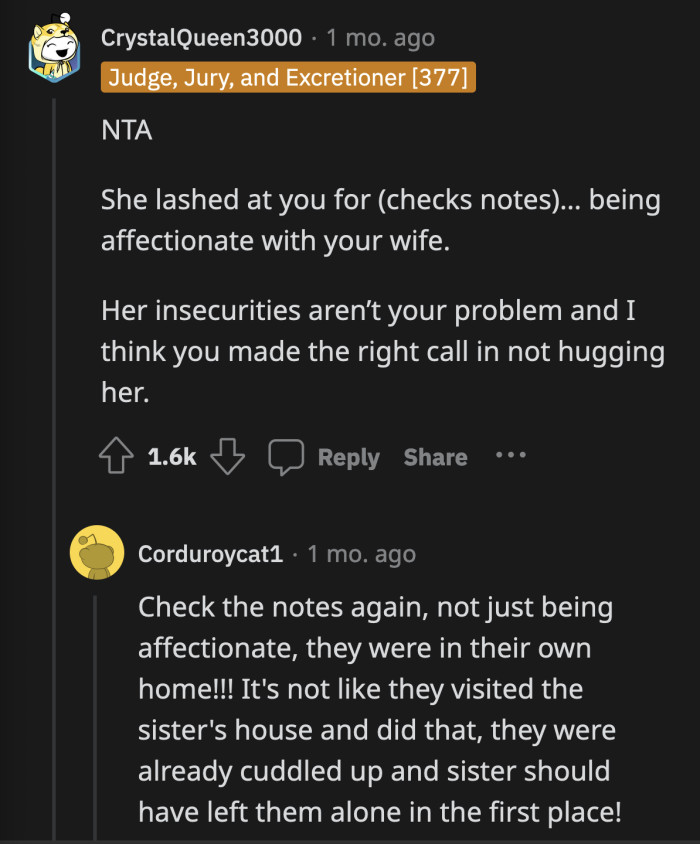Click the Share icon under the top comment
This screenshot has height=844, width=700.
(434, 457)
